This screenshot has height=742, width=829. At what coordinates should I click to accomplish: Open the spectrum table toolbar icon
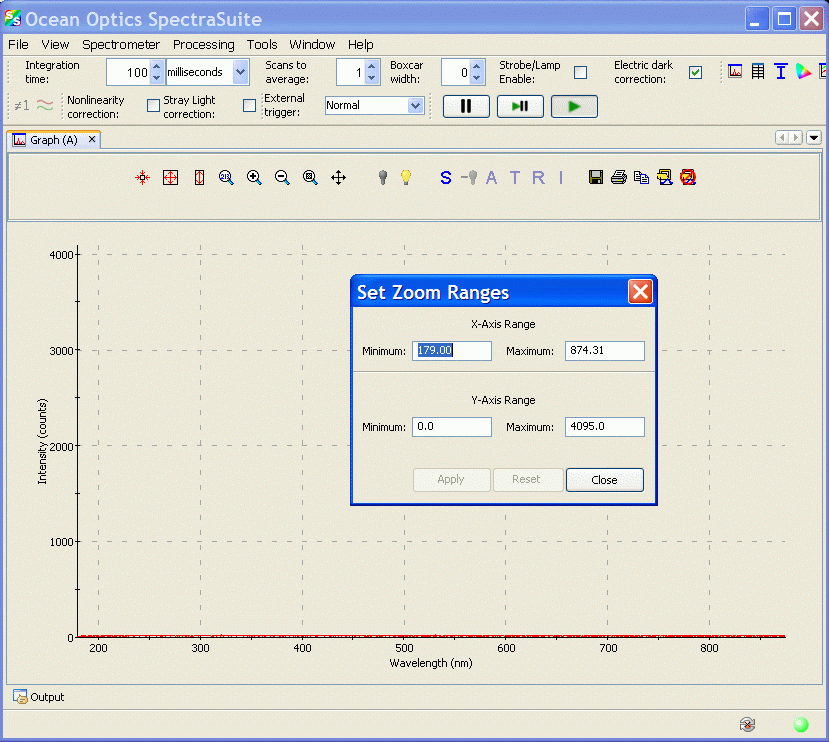[x=758, y=71]
